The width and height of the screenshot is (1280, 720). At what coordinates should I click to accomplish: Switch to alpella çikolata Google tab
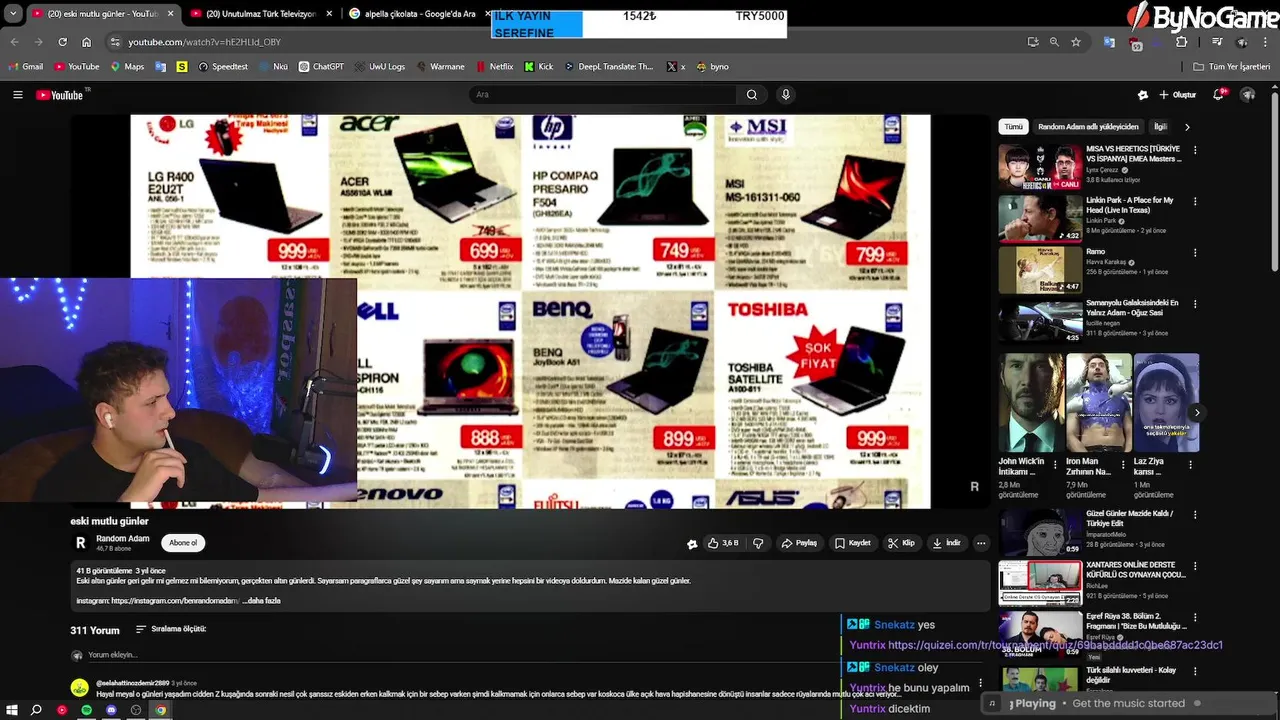[x=419, y=14]
